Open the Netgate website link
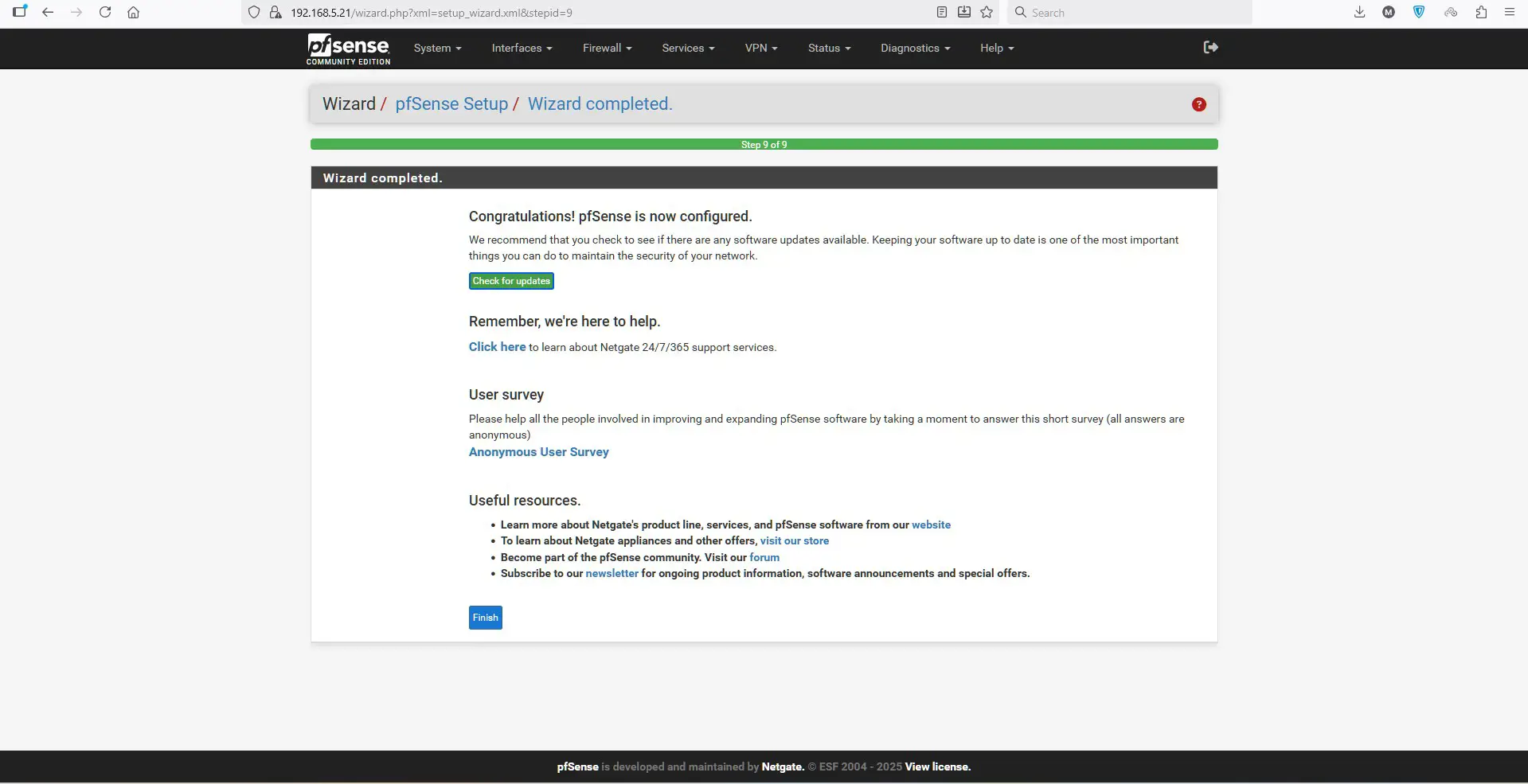The image size is (1528, 784). coord(931,525)
